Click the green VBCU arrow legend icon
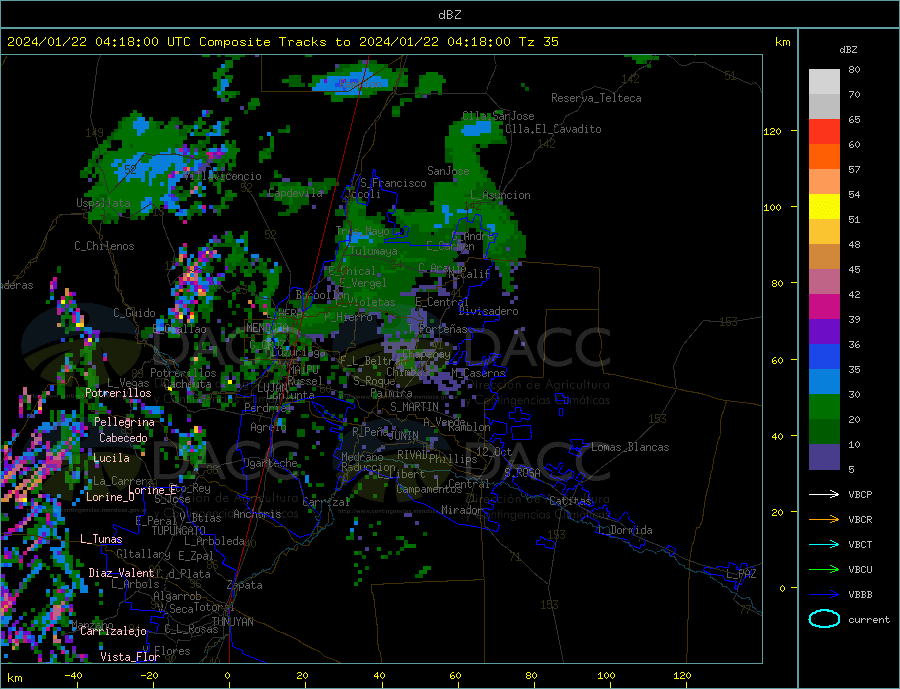 point(824,570)
